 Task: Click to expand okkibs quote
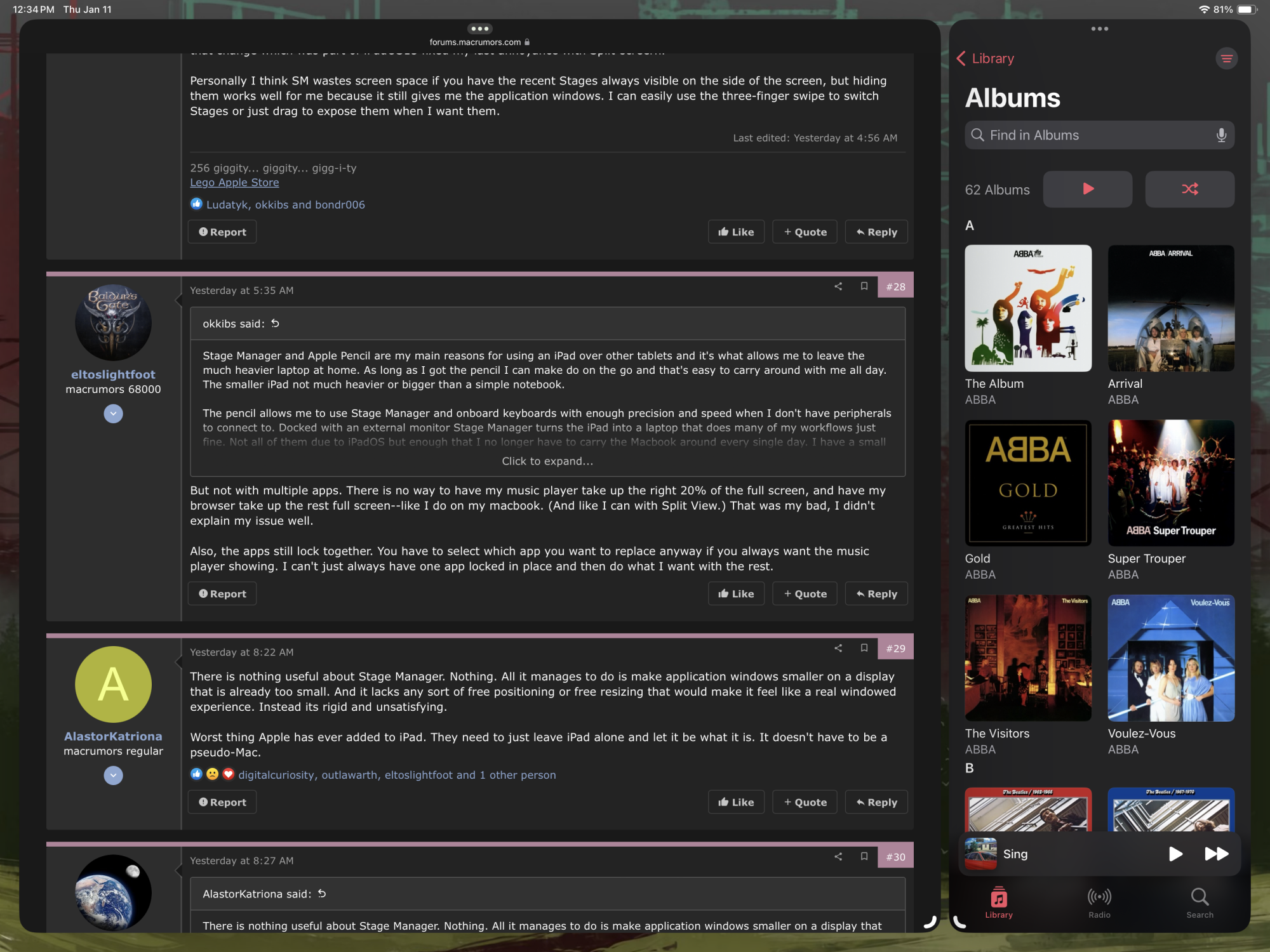547,461
